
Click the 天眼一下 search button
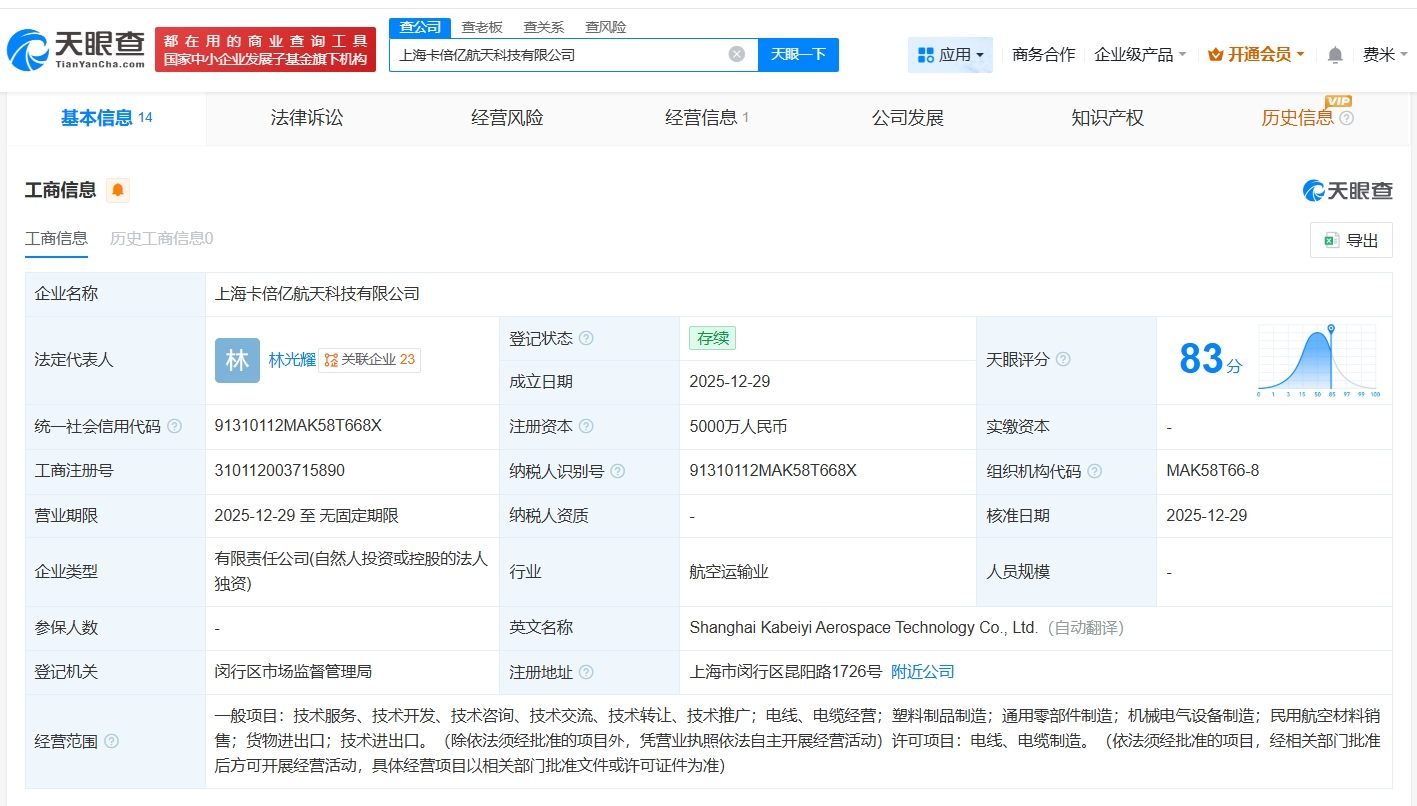pos(798,55)
